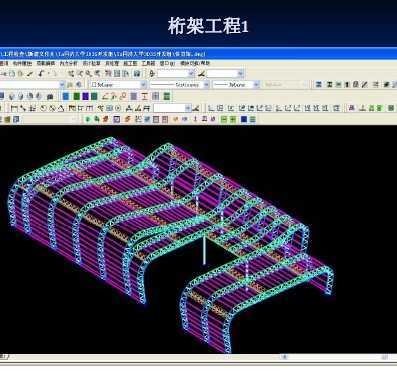Click the orange-red icon in the bottom toolbar row
The width and height of the screenshot is (397, 371).
[x=105, y=119]
